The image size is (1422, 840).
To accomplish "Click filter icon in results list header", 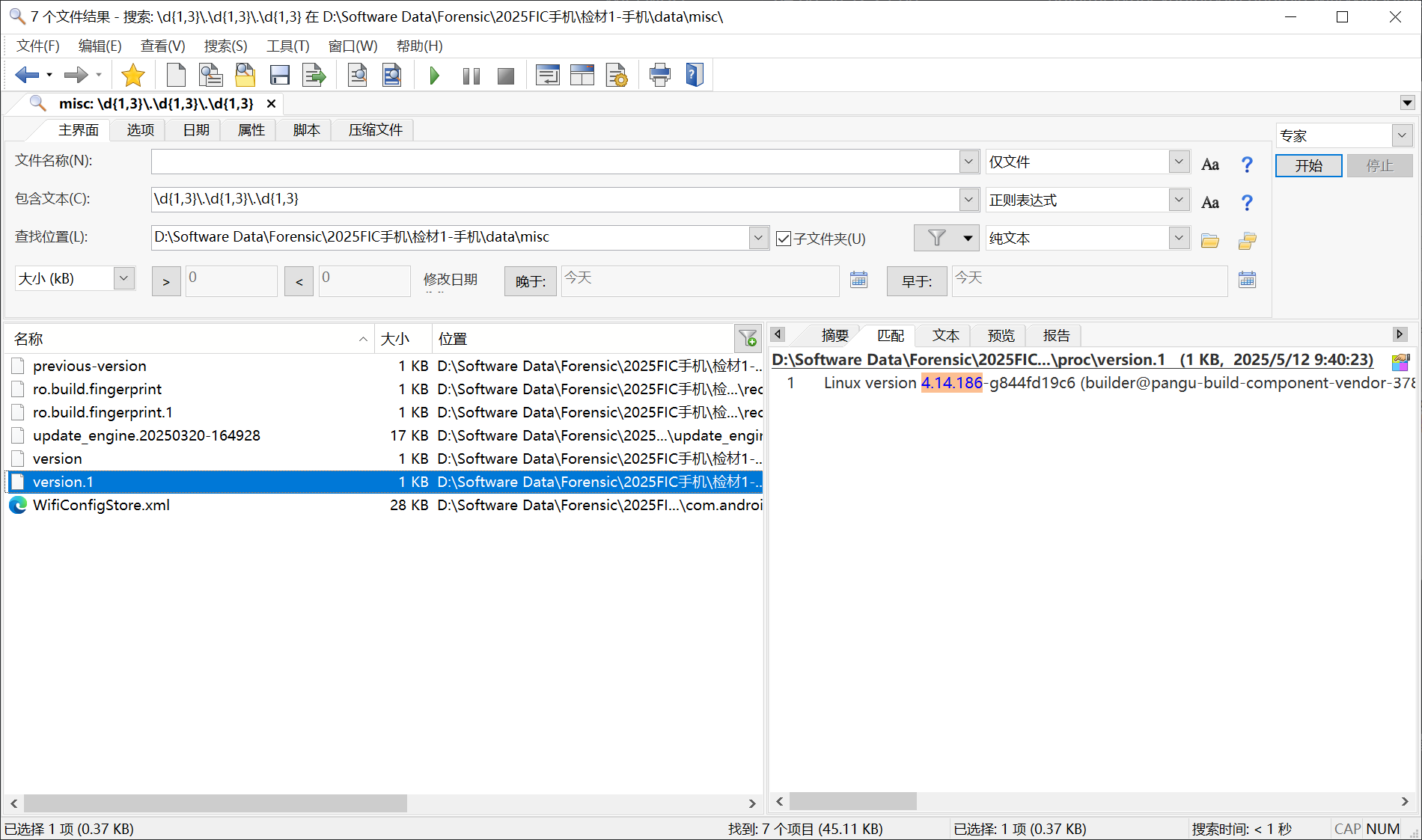I will 747,339.
